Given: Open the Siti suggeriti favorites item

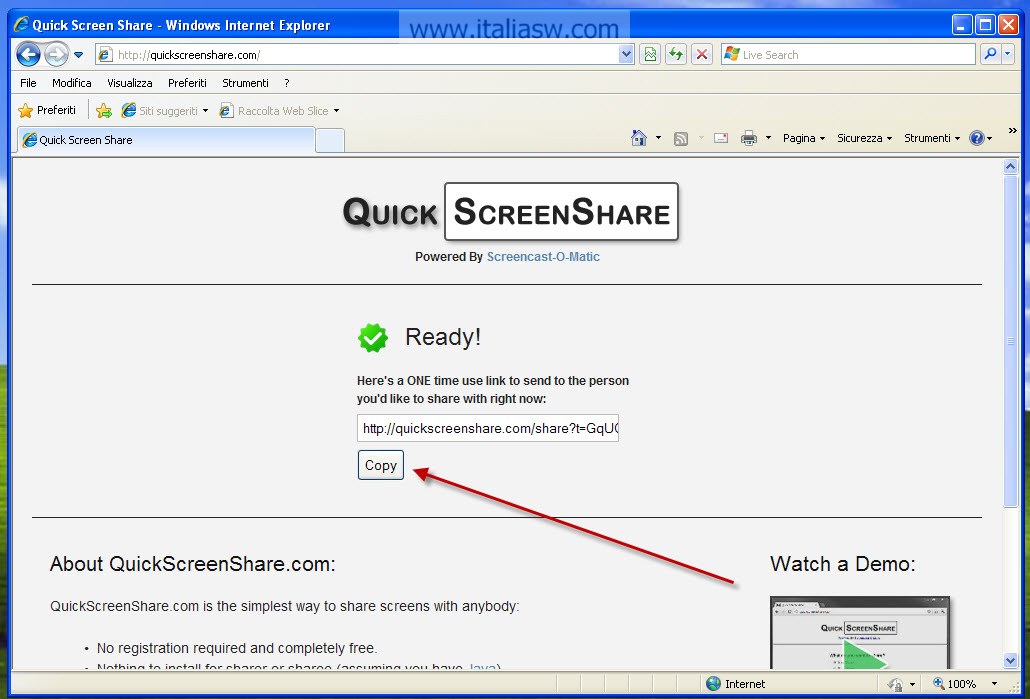Looking at the screenshot, I should click(x=165, y=110).
